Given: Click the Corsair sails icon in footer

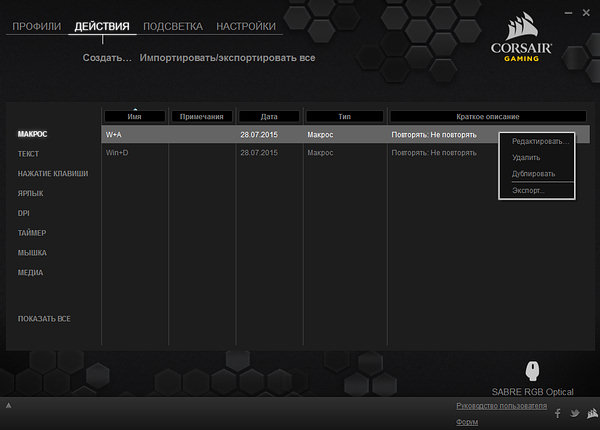Looking at the screenshot, I should tap(590, 413).
